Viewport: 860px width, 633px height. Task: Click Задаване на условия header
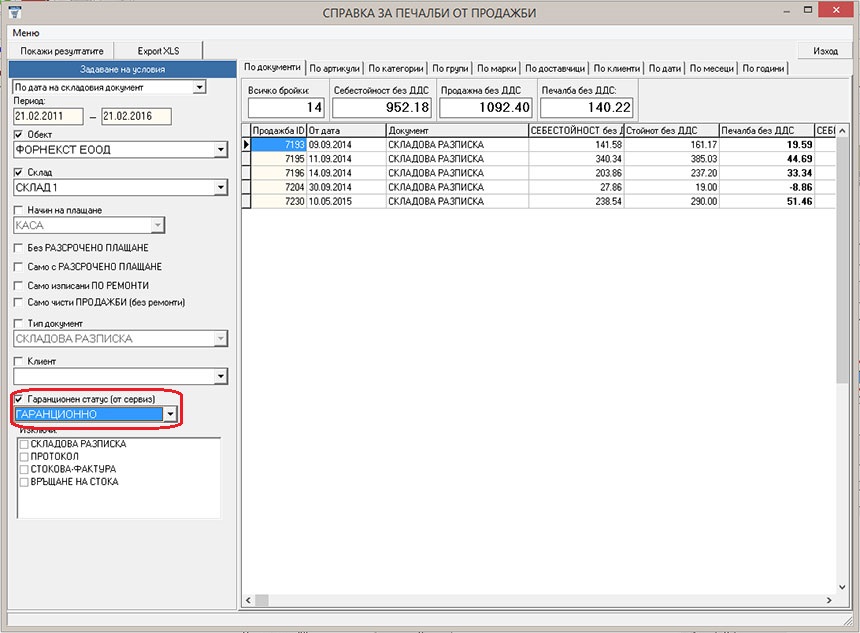coord(122,70)
